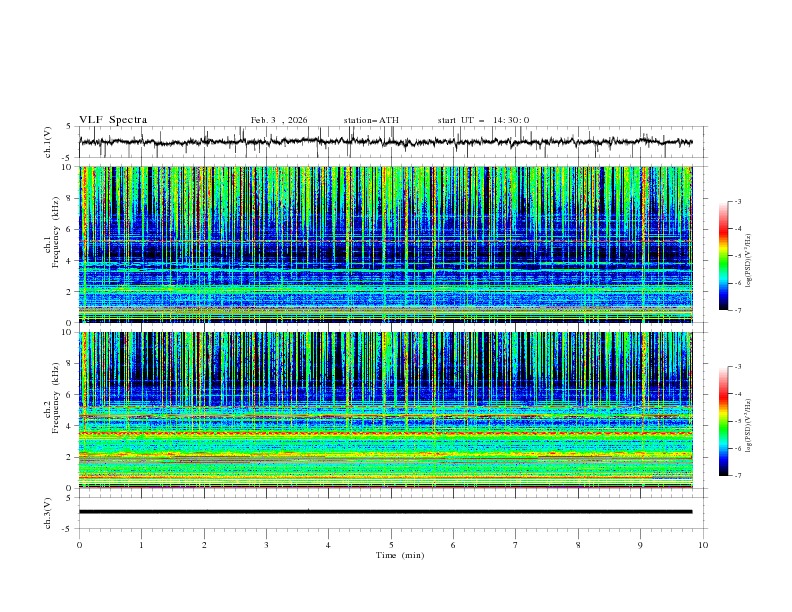Click the ch.1(V) waveform trace panel
The width and height of the screenshot is (792, 612).
(390, 142)
